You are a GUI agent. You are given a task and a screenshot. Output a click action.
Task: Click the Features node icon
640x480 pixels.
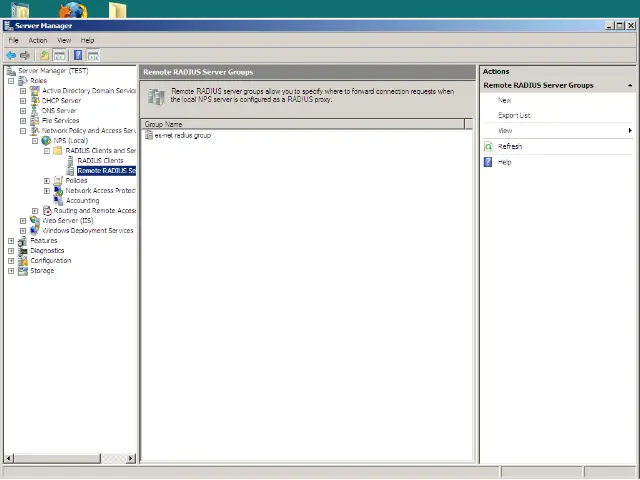[x=23, y=241]
